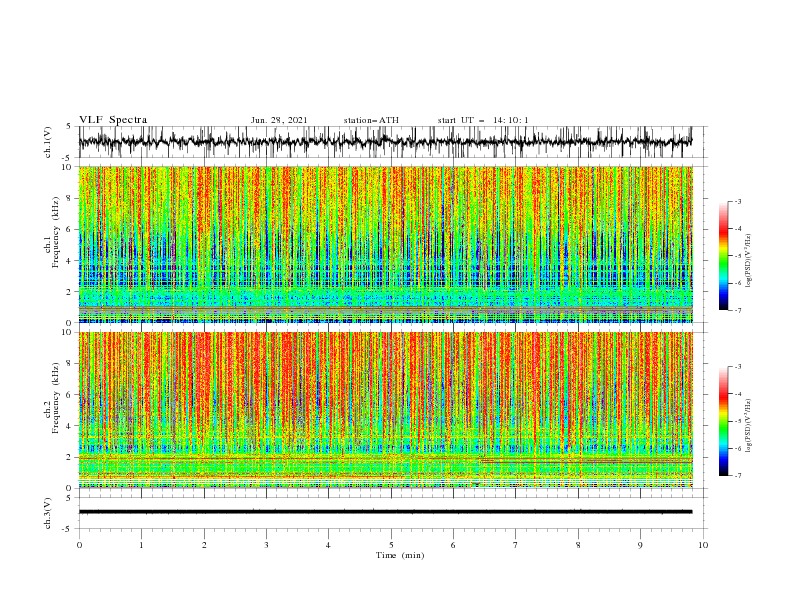Click the "7" minute tick label
Image resolution: width=792 pixels, height=612 pixels.
pos(516,545)
